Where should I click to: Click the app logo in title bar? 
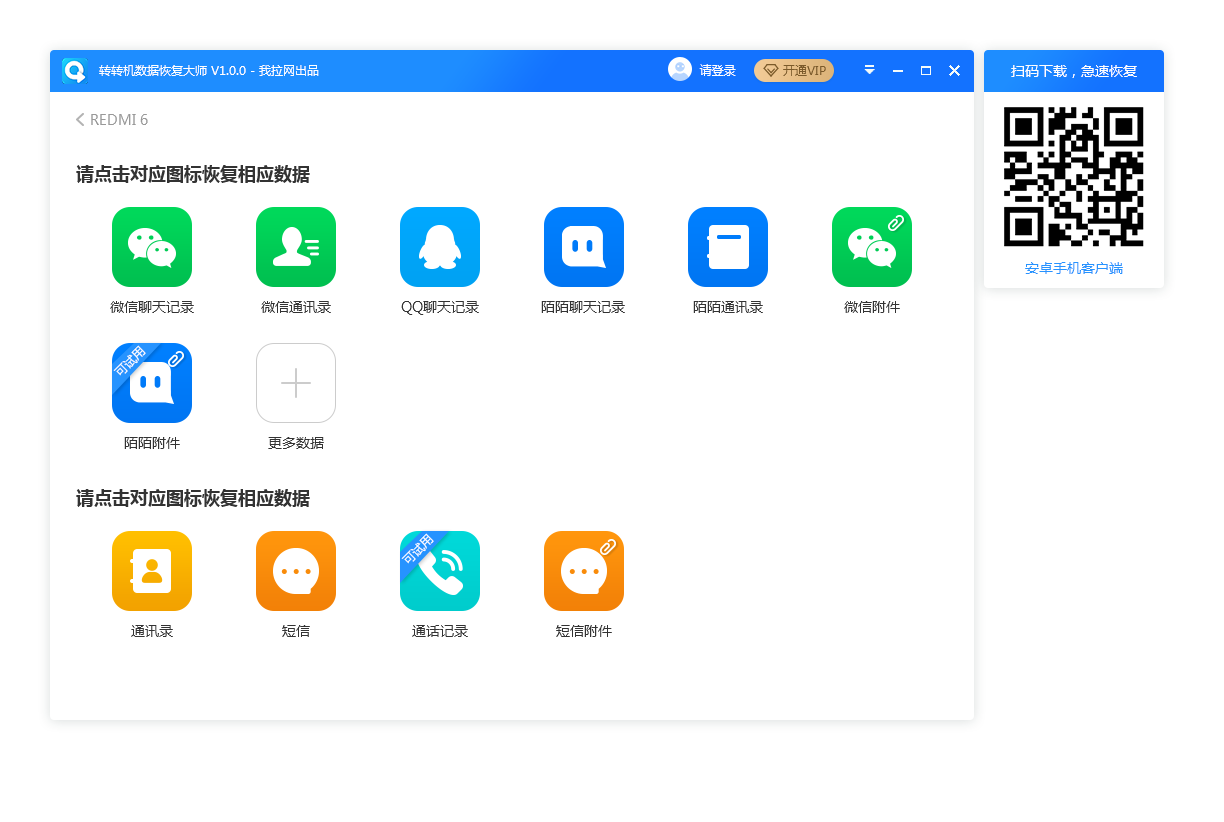75,70
